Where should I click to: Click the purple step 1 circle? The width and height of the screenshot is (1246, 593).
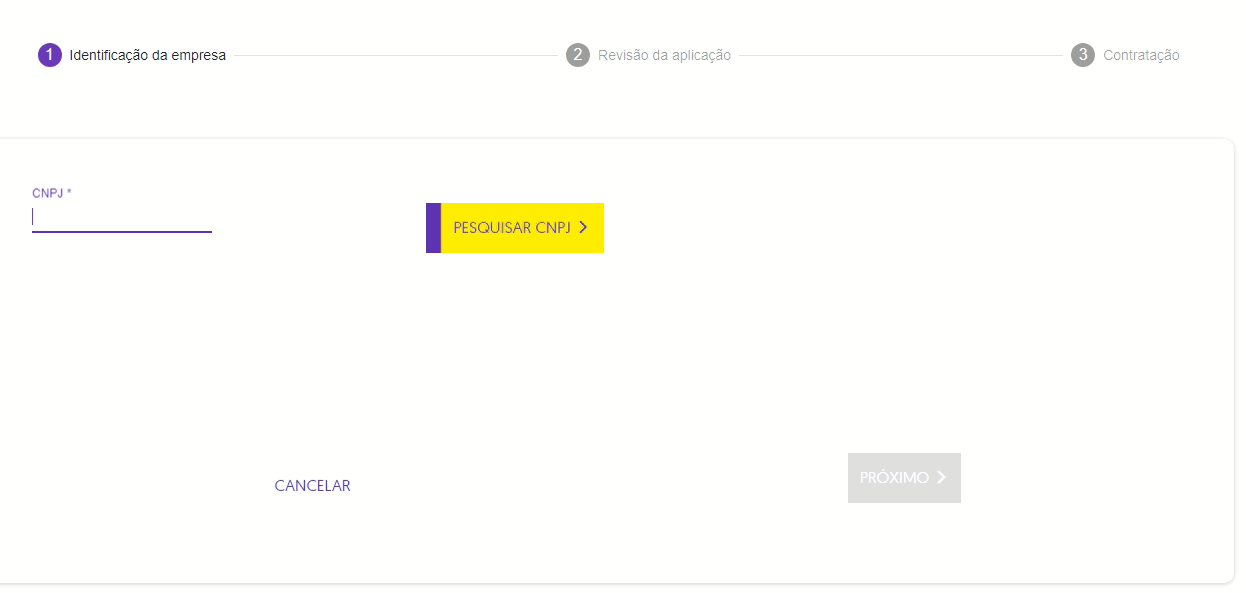[50, 55]
